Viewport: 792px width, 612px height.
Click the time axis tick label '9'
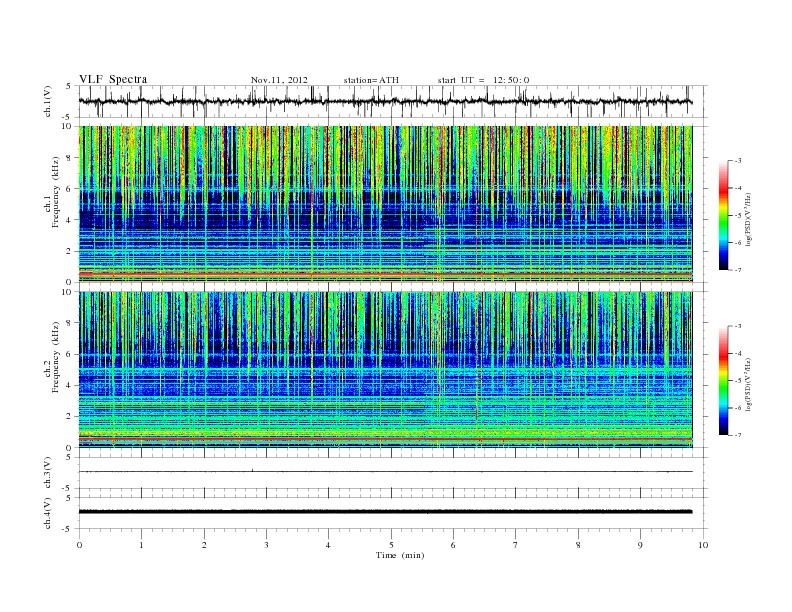tap(640, 545)
